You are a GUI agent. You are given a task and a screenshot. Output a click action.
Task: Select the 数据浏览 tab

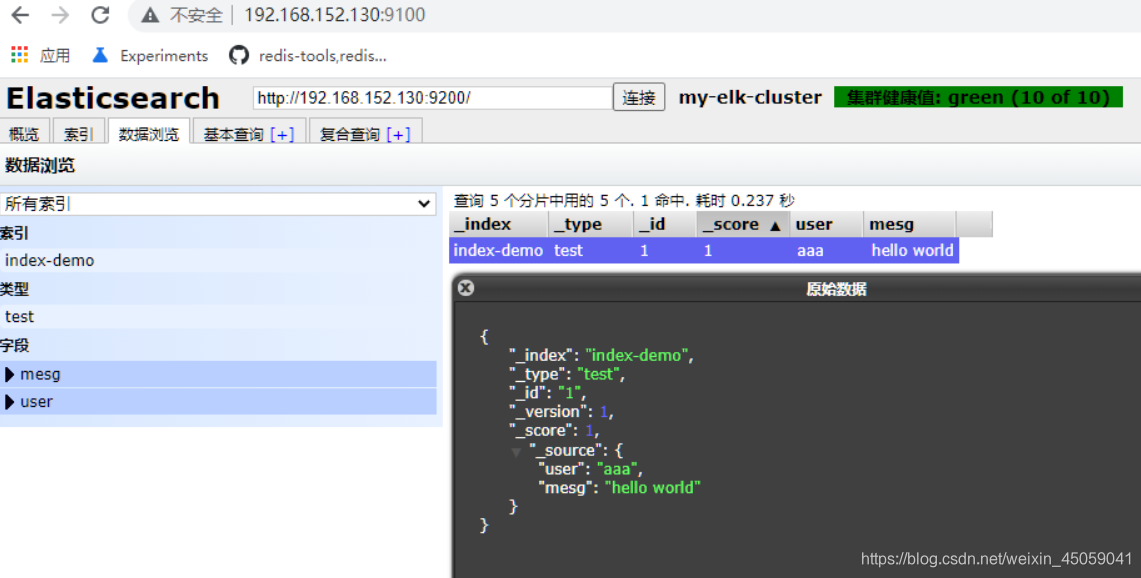click(x=149, y=134)
